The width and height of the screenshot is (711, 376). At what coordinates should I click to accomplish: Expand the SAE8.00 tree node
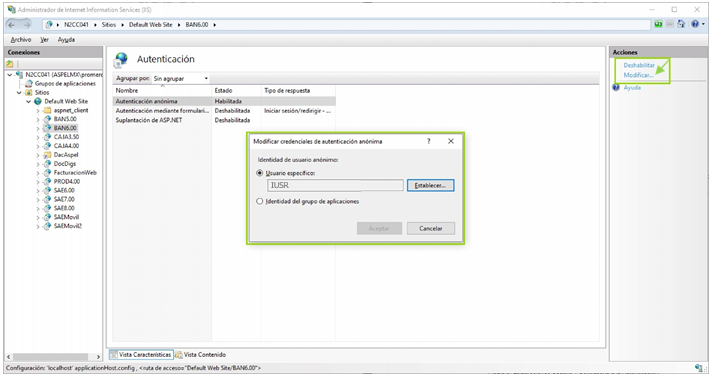38,208
